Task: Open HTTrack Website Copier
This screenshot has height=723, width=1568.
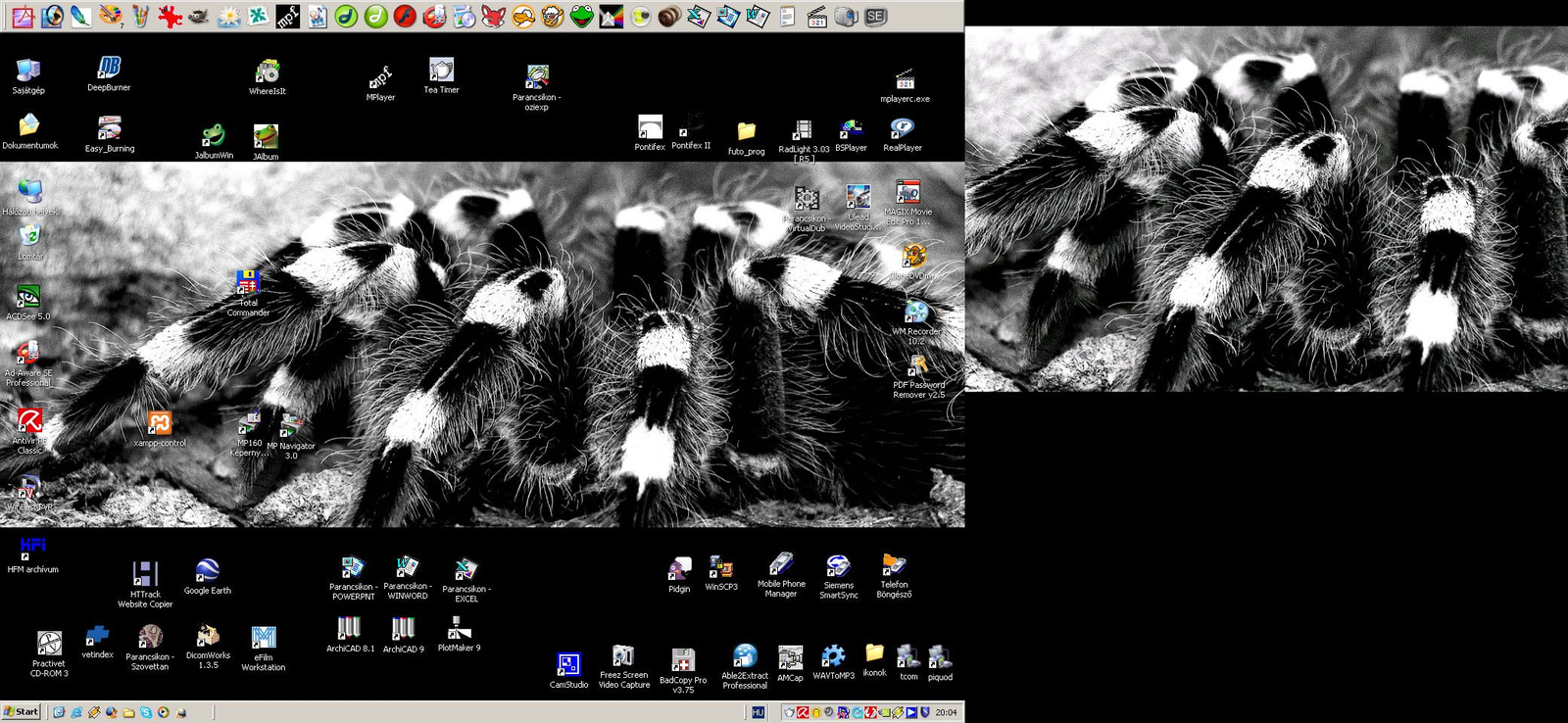Action: (145, 585)
